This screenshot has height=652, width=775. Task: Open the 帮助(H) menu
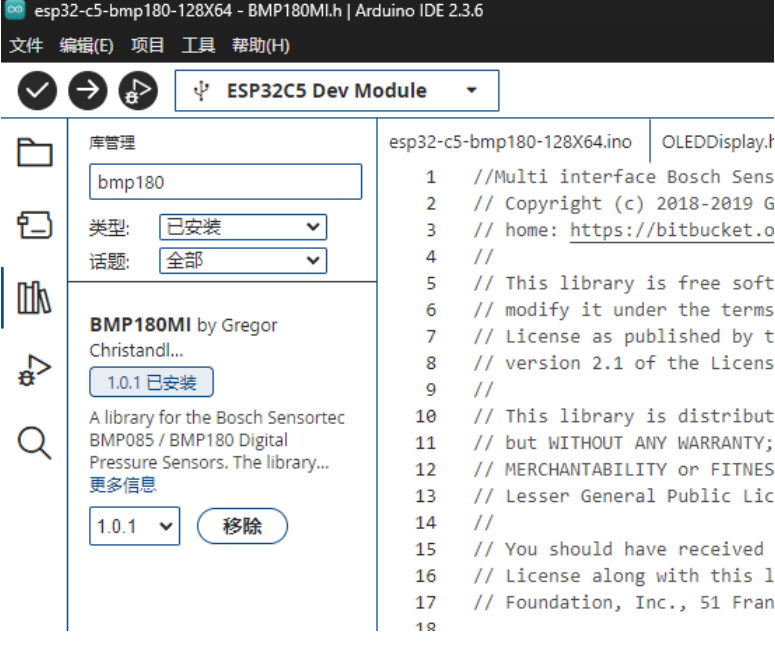click(260, 46)
